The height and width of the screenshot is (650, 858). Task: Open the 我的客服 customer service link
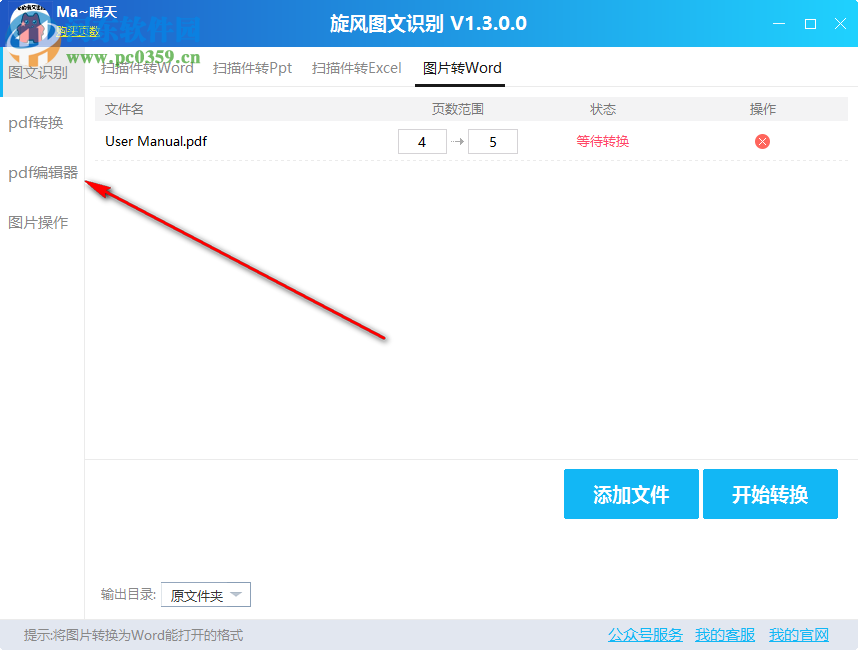pyautogui.click(x=724, y=634)
